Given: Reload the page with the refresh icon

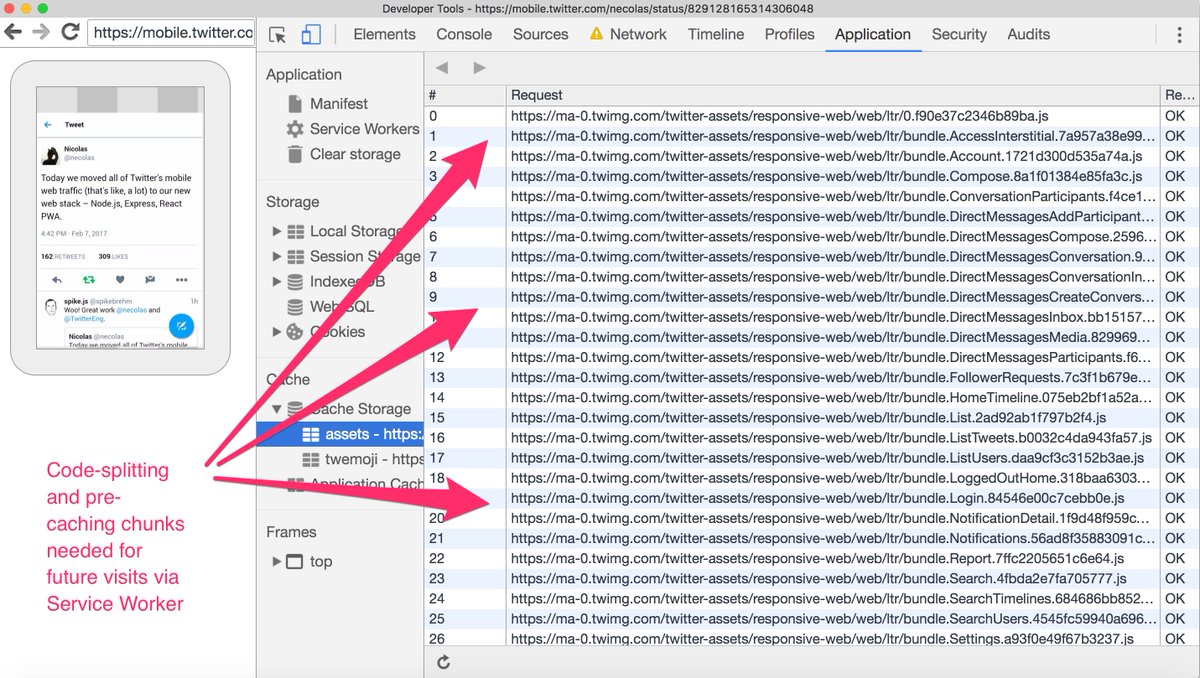Looking at the screenshot, I should point(70,32).
